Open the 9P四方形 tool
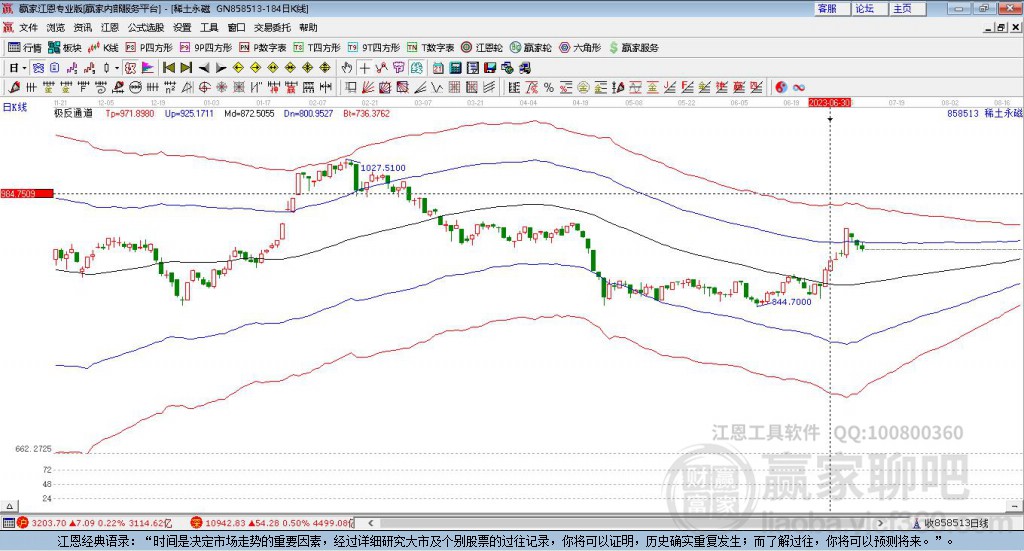The image size is (1024, 551). tap(206, 48)
